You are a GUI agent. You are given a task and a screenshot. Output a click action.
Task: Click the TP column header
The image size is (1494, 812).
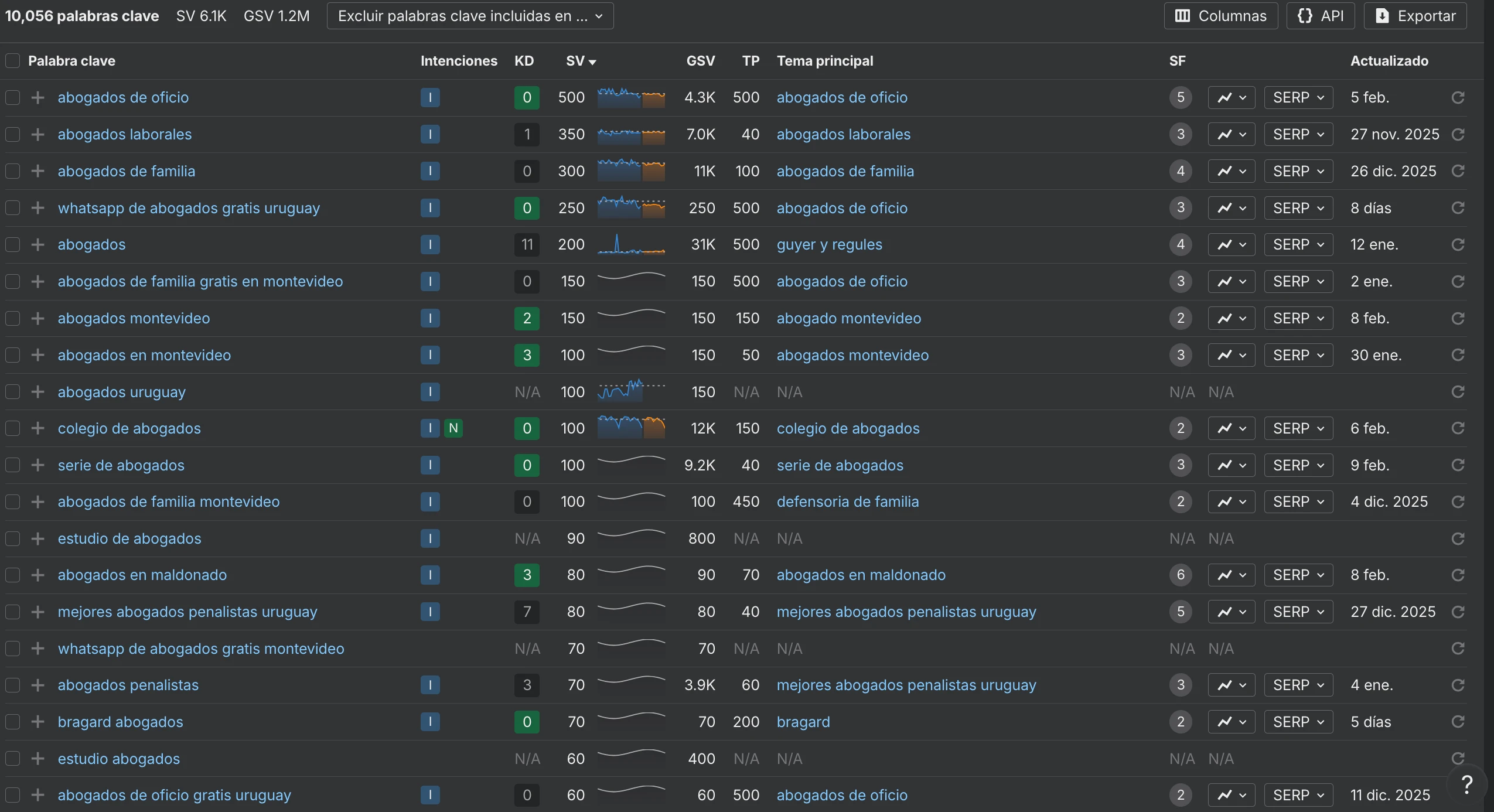pyautogui.click(x=751, y=61)
